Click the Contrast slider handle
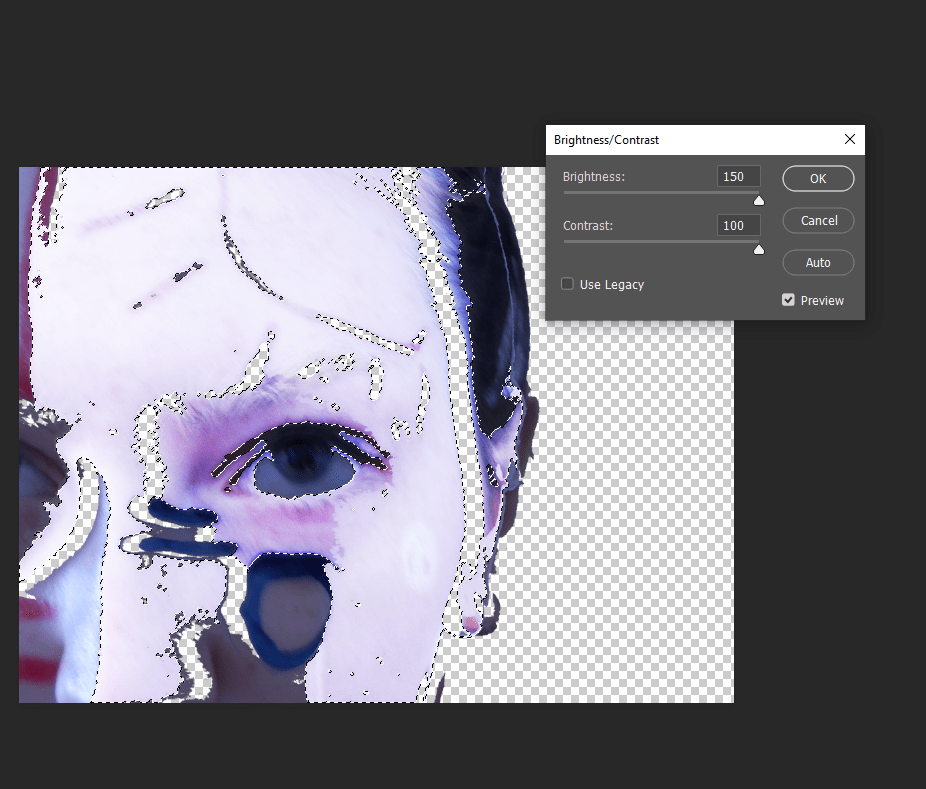 click(758, 249)
